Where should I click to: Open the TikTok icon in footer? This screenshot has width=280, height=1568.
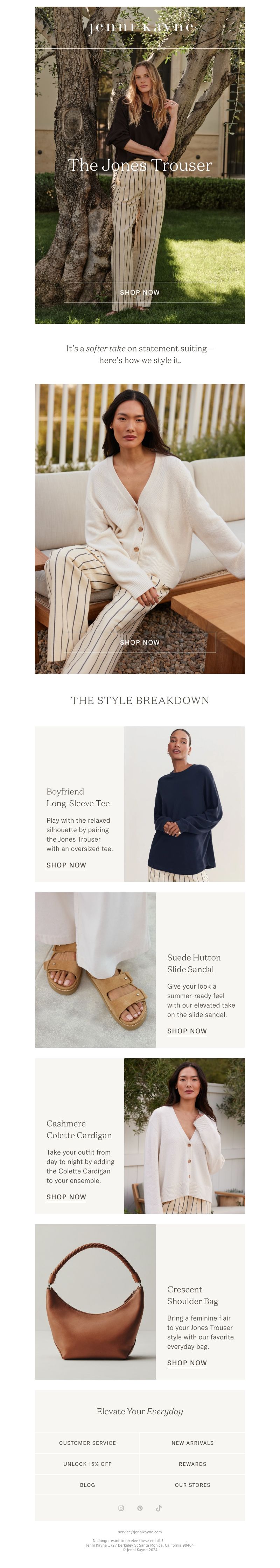click(x=159, y=1508)
